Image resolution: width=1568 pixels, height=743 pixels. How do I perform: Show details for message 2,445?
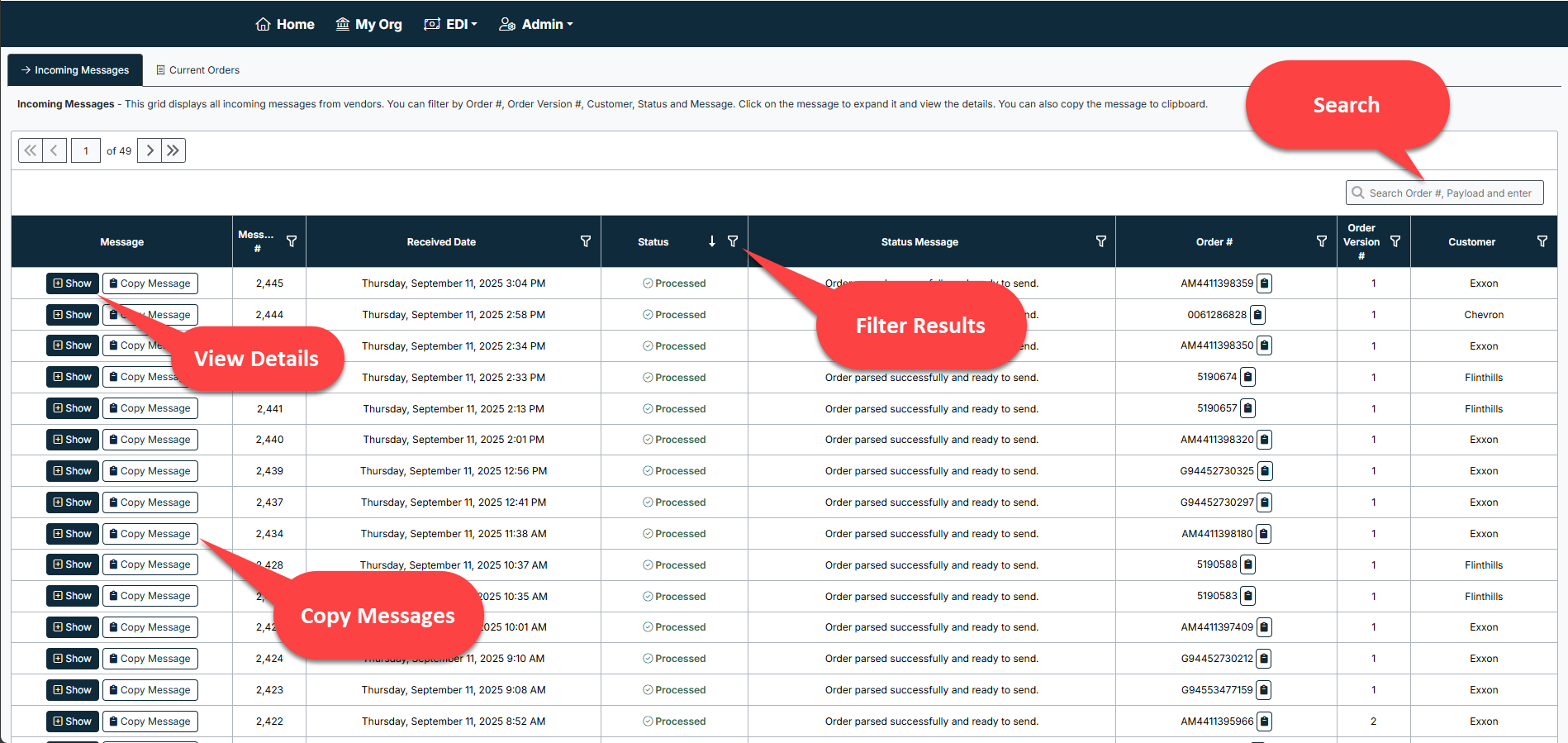[73, 283]
